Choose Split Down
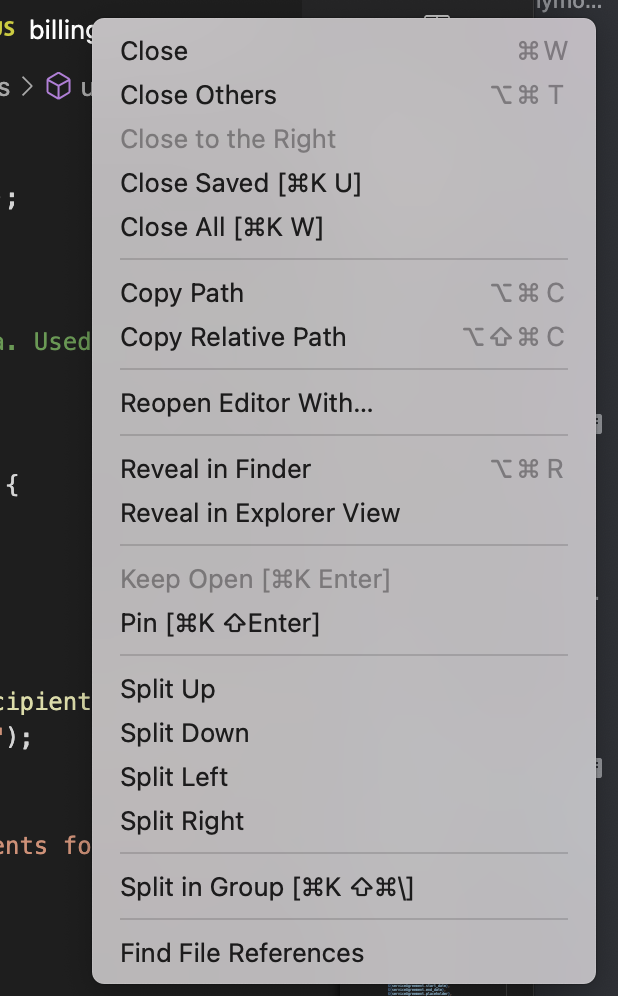Image resolution: width=618 pixels, height=996 pixels. 184,733
